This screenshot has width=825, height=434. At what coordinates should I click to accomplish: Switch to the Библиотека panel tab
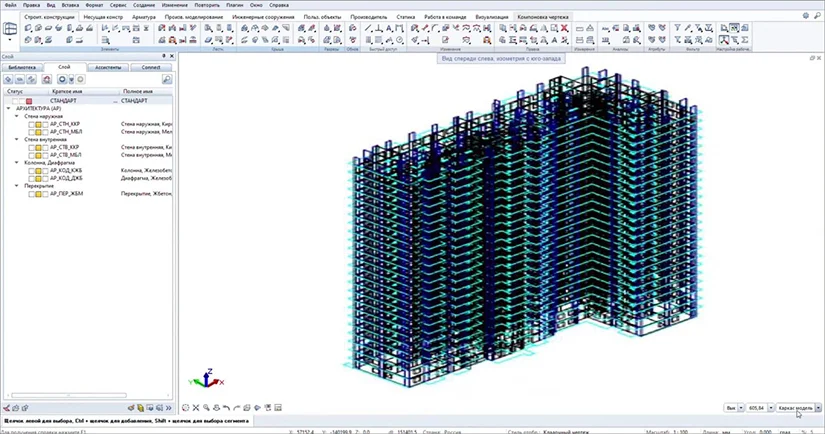click(21, 67)
